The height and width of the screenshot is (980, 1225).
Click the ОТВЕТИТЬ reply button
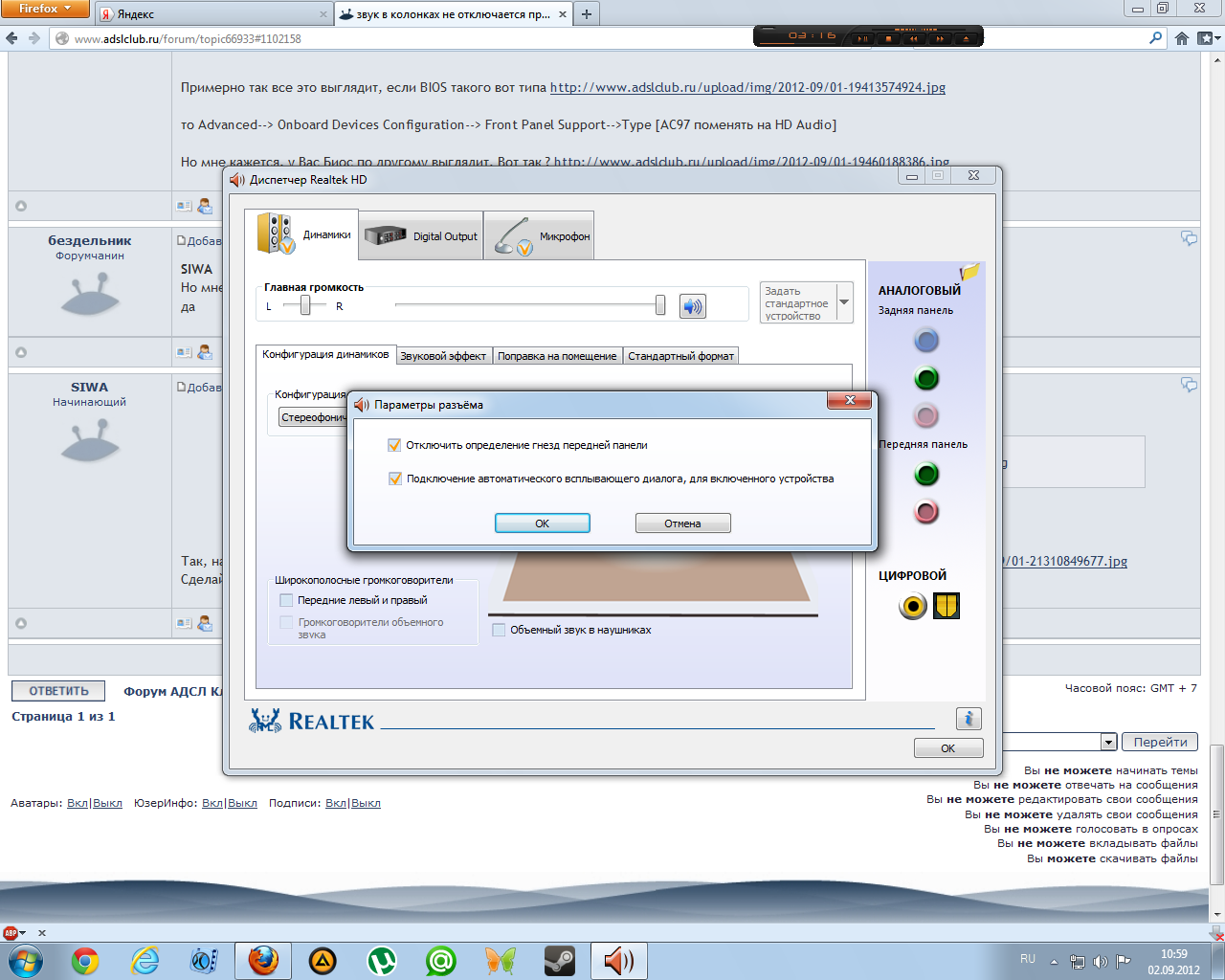[x=58, y=691]
